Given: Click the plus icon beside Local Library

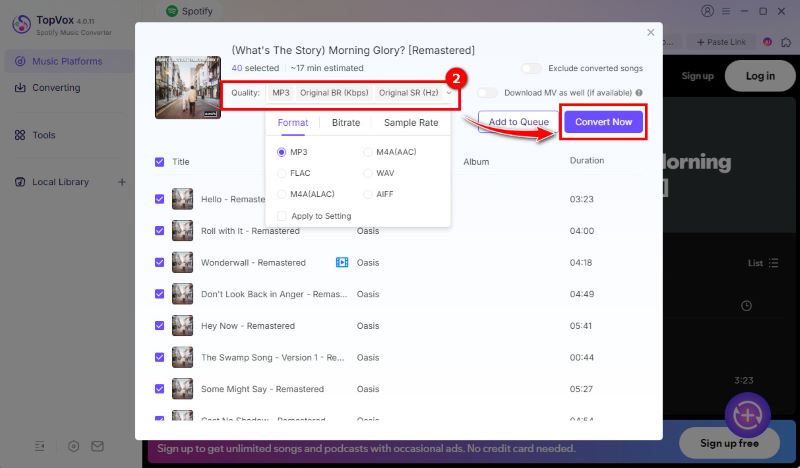Looking at the screenshot, I should (x=122, y=182).
